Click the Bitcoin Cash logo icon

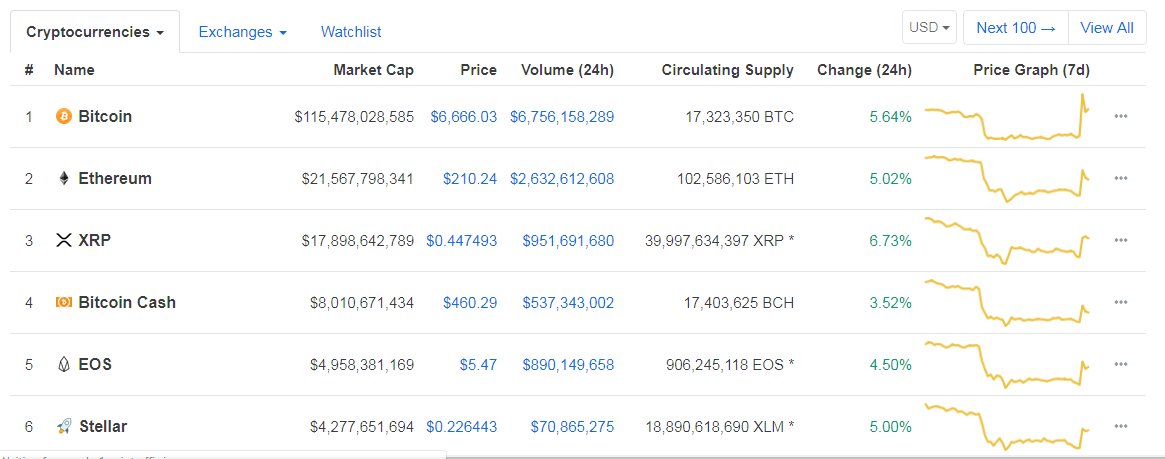pos(63,303)
